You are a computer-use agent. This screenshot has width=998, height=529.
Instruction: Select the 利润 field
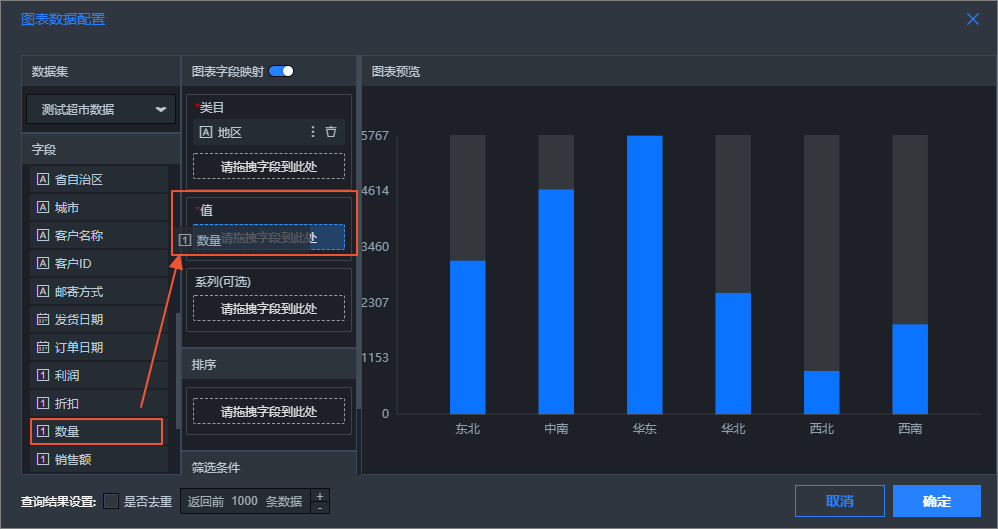click(99, 376)
